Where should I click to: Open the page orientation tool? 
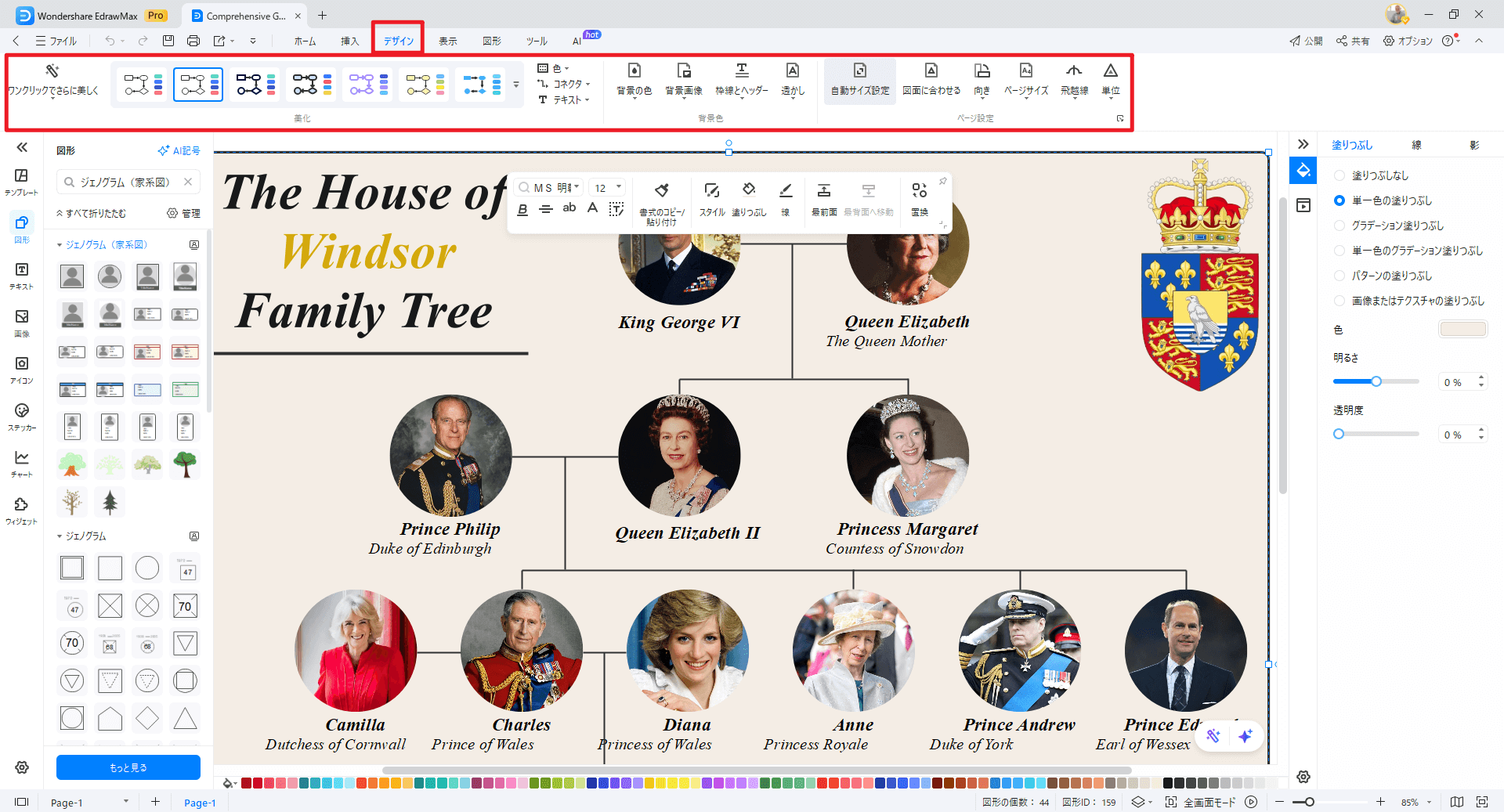(982, 80)
